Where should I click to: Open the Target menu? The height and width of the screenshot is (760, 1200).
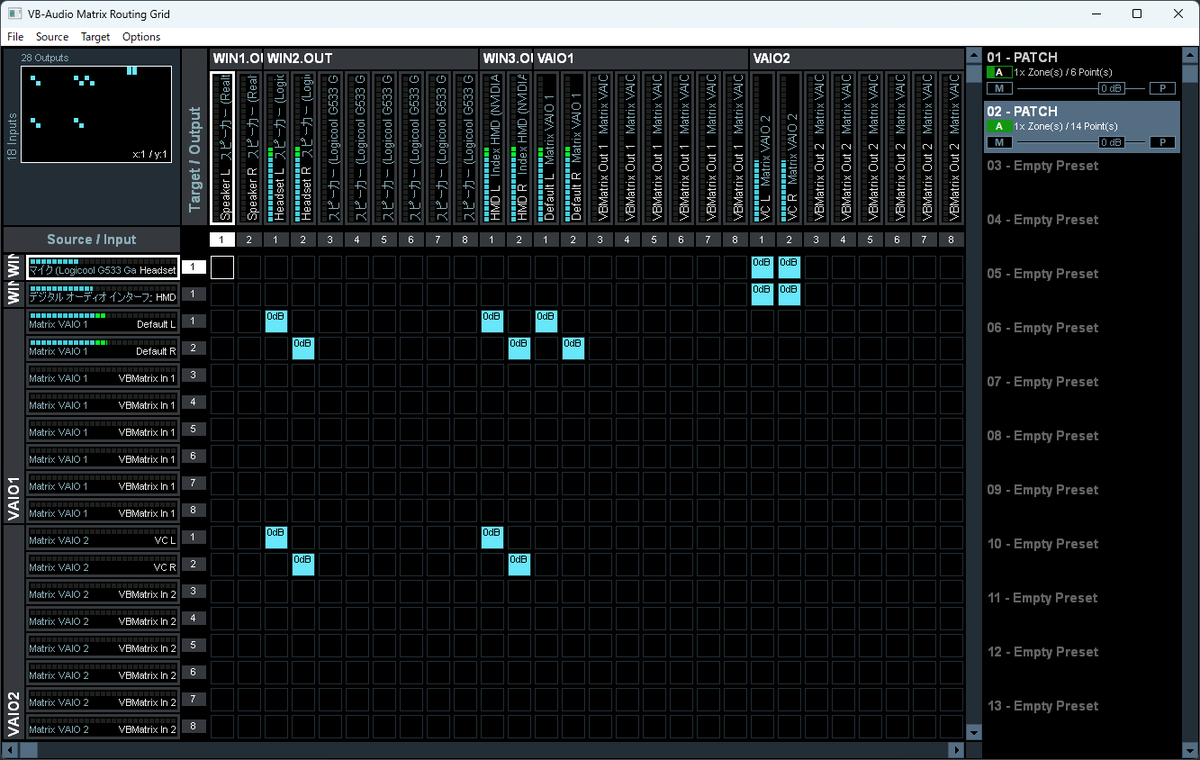click(x=96, y=37)
